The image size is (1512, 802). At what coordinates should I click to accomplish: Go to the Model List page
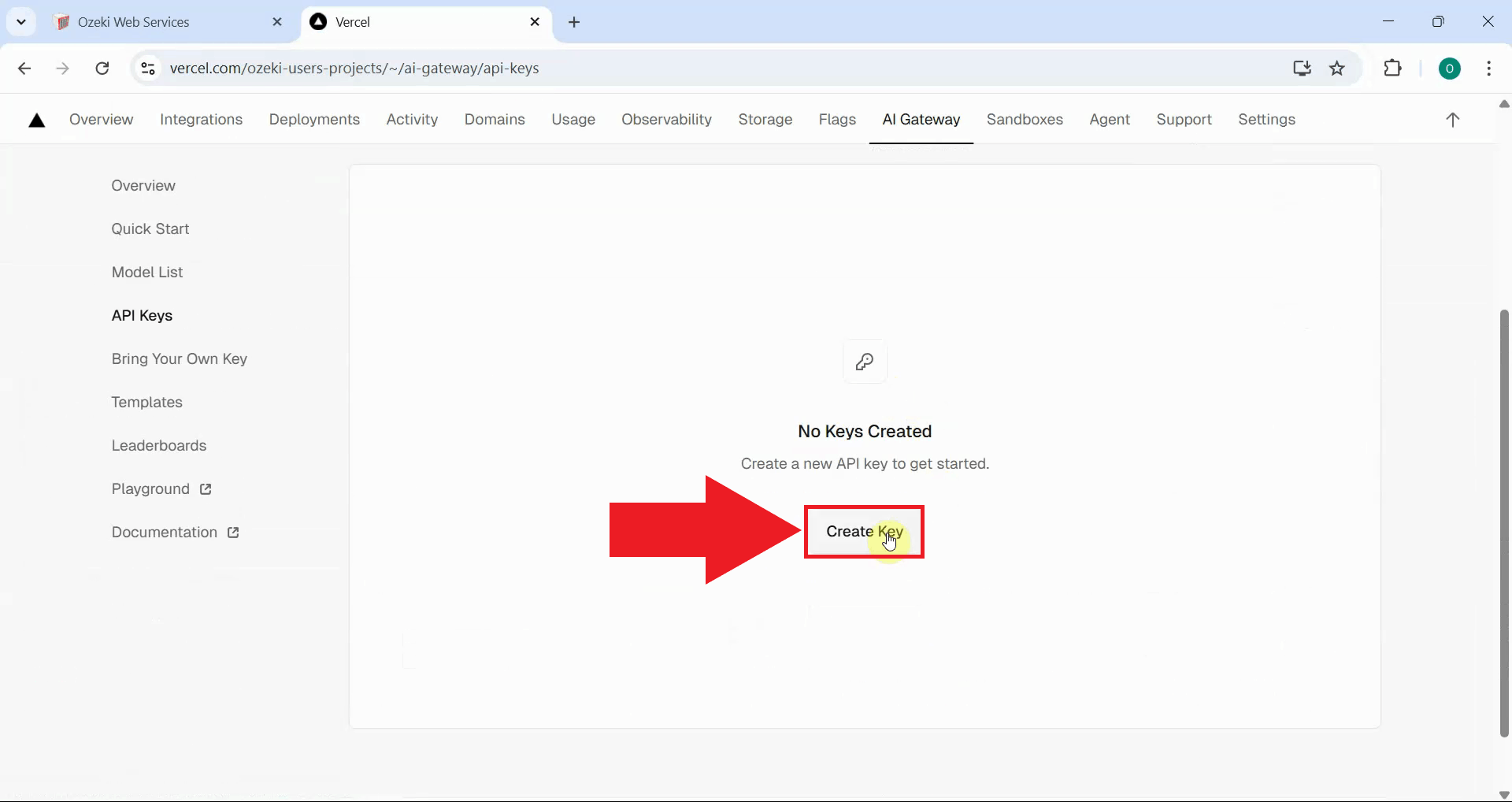[146, 272]
